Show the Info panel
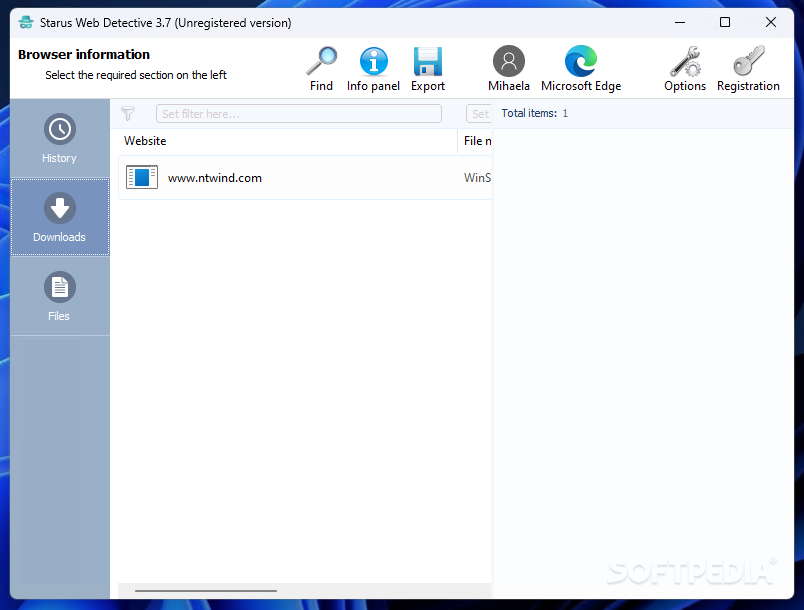Viewport: 804px width, 610px height. click(373, 69)
